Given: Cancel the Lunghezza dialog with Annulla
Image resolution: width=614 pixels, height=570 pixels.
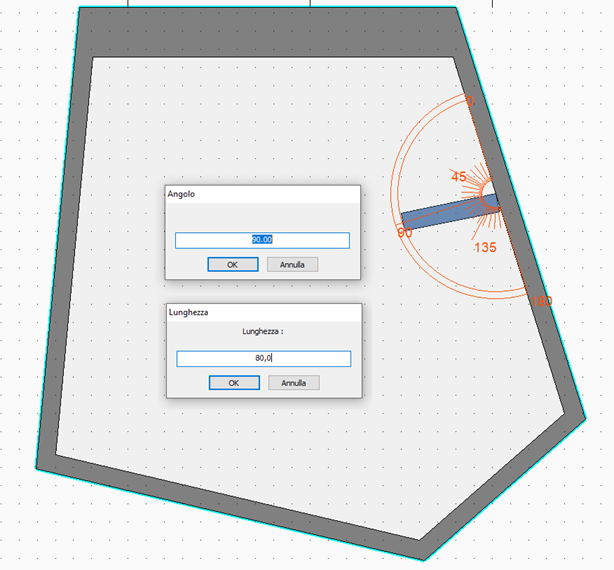Looking at the screenshot, I should (x=294, y=382).
